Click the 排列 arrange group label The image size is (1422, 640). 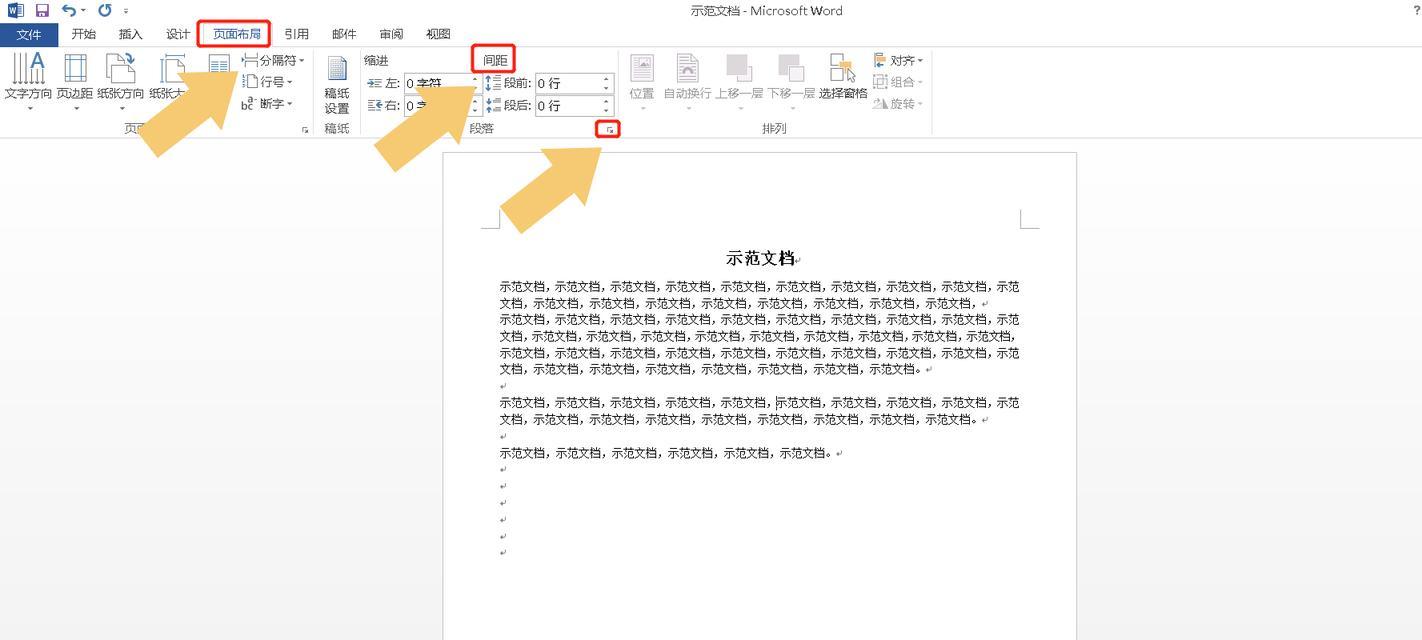click(x=774, y=129)
